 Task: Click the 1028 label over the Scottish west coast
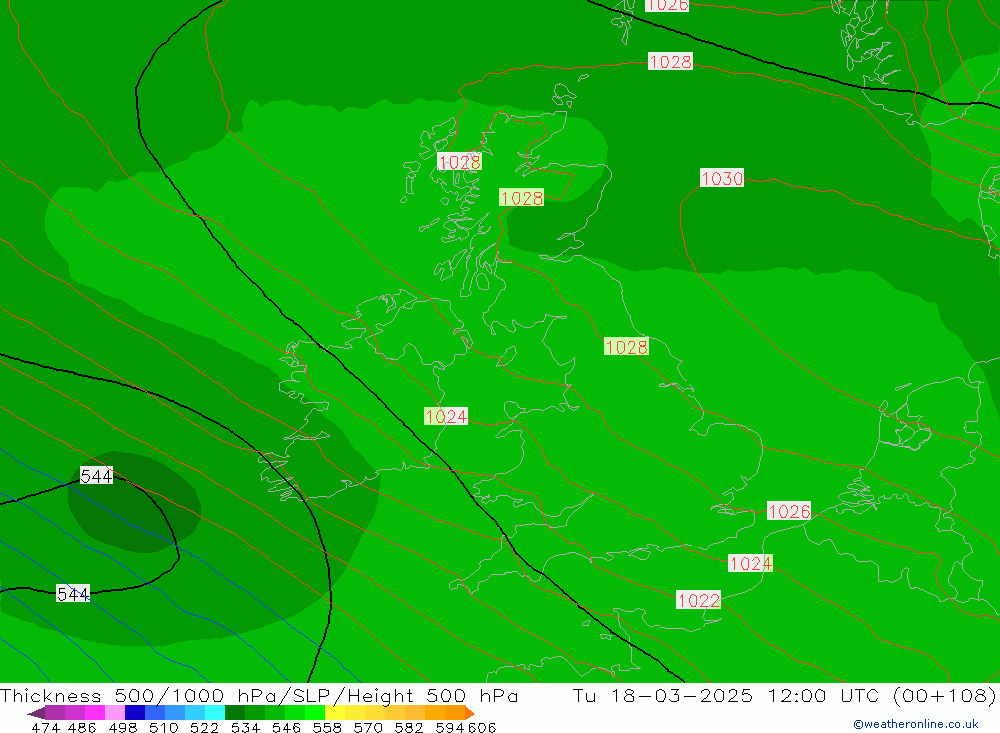pyautogui.click(x=459, y=162)
